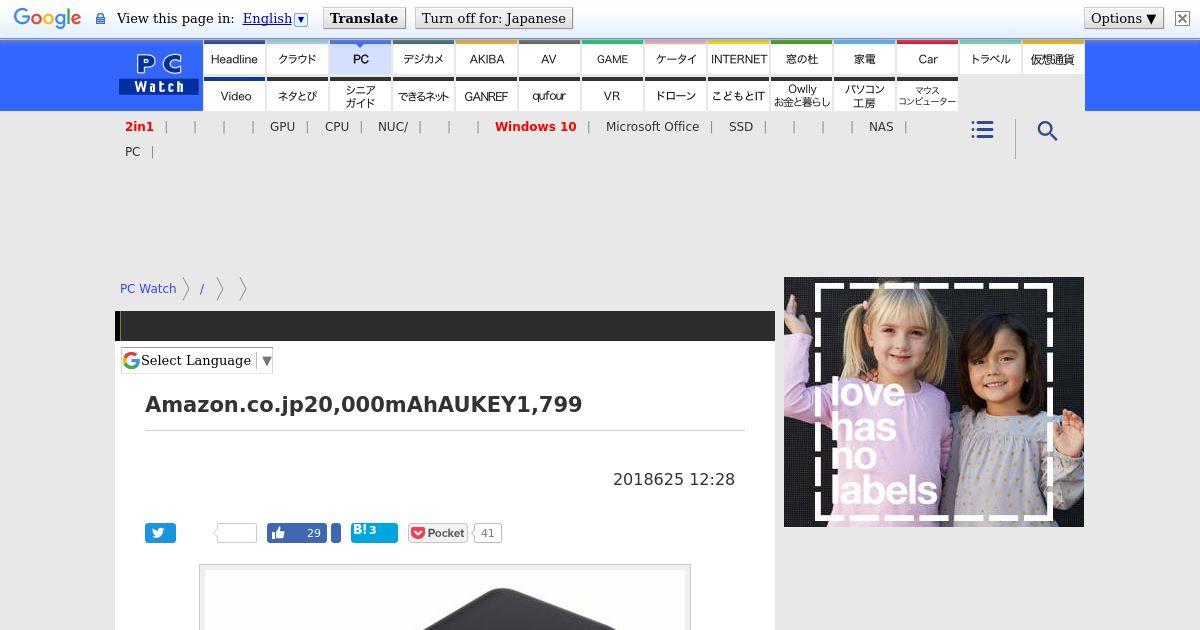1200x630 pixels.
Task: Click the power bank product image
Action: (445, 598)
